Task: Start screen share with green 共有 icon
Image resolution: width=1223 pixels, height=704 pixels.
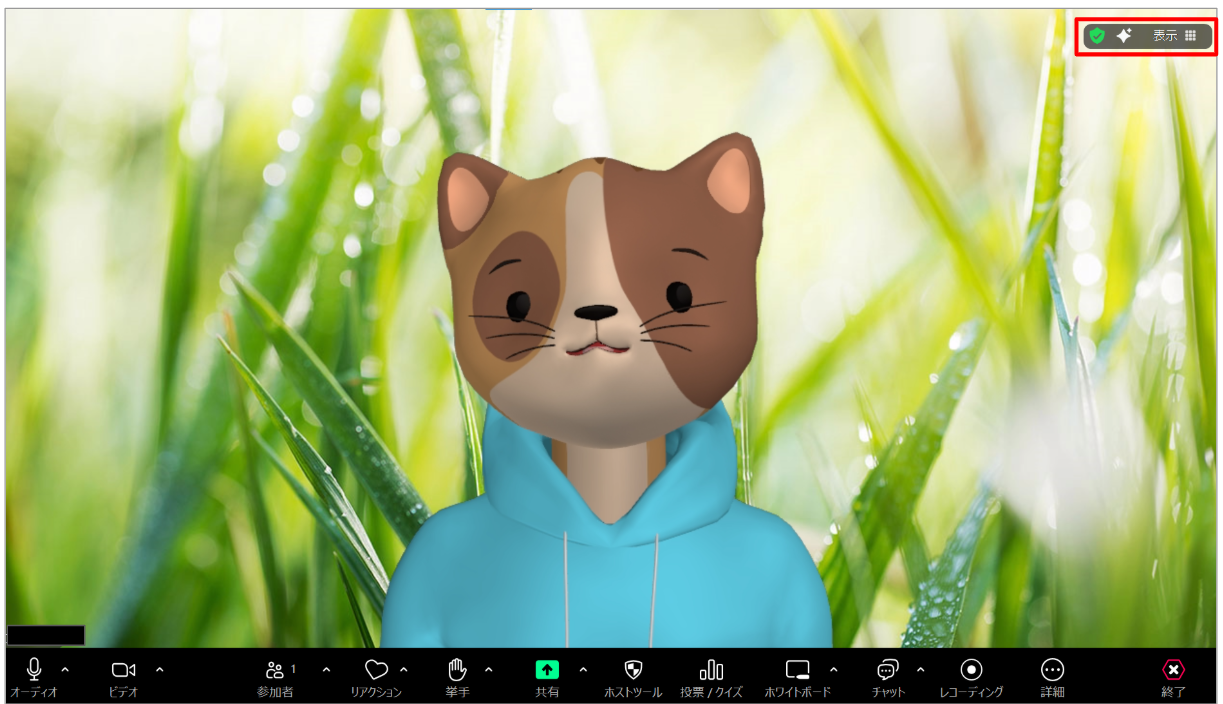Action: (547, 670)
